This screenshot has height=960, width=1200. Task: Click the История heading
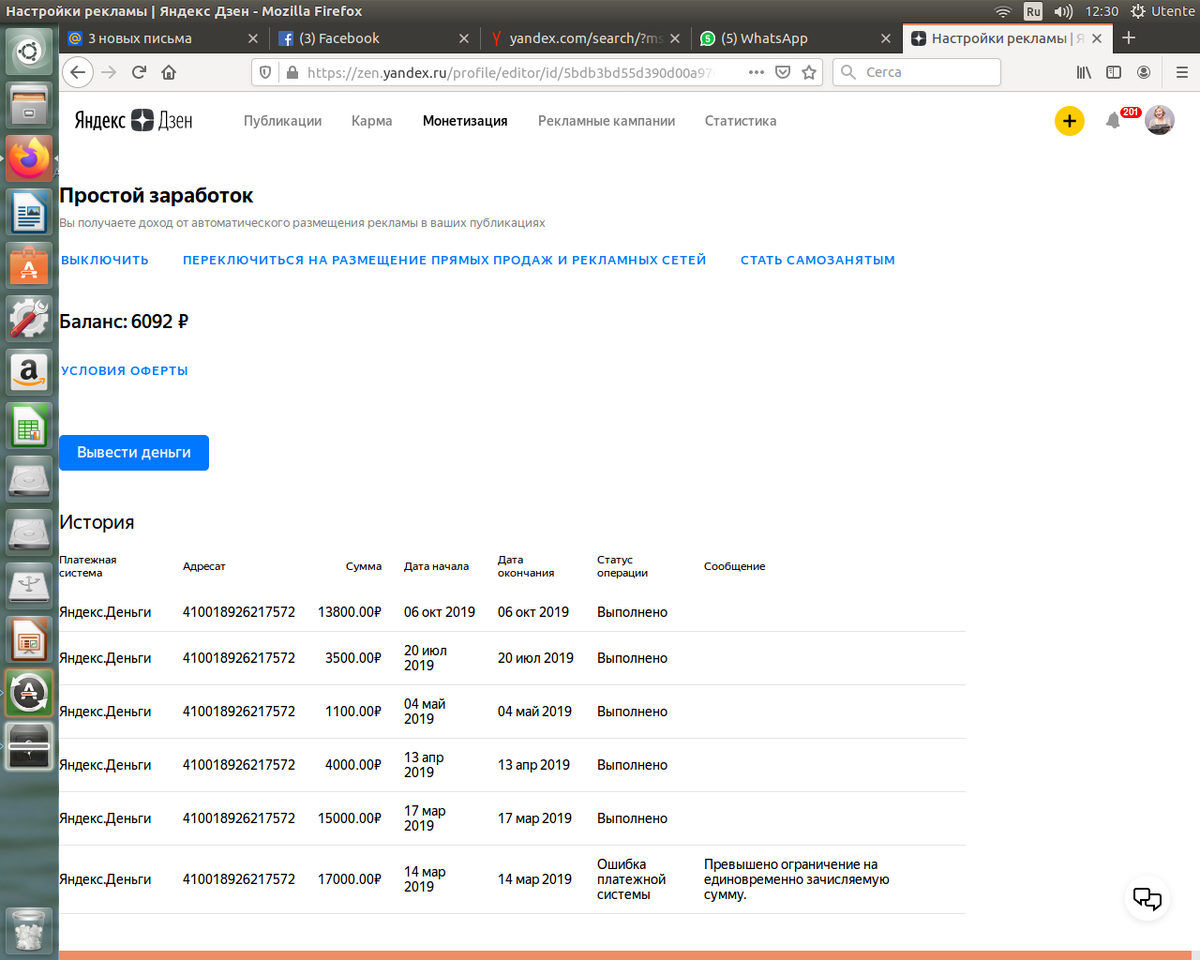(x=97, y=522)
